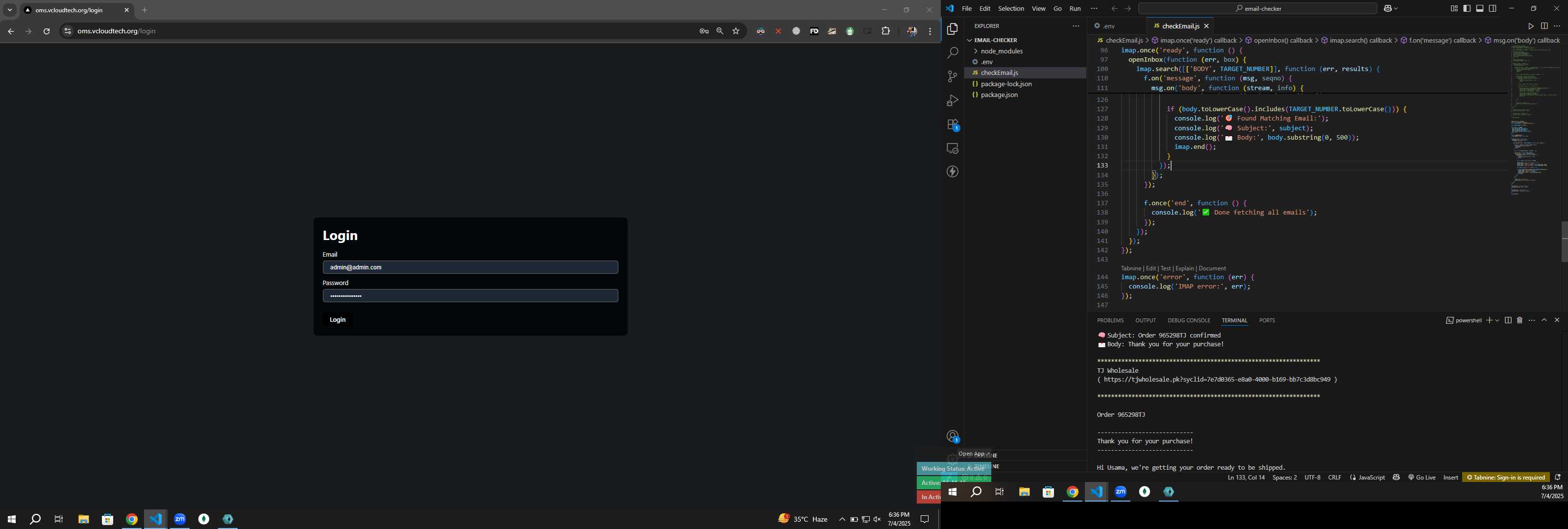Click the CRLF line ending selector
The width and height of the screenshot is (1568, 529).
pyautogui.click(x=1334, y=478)
